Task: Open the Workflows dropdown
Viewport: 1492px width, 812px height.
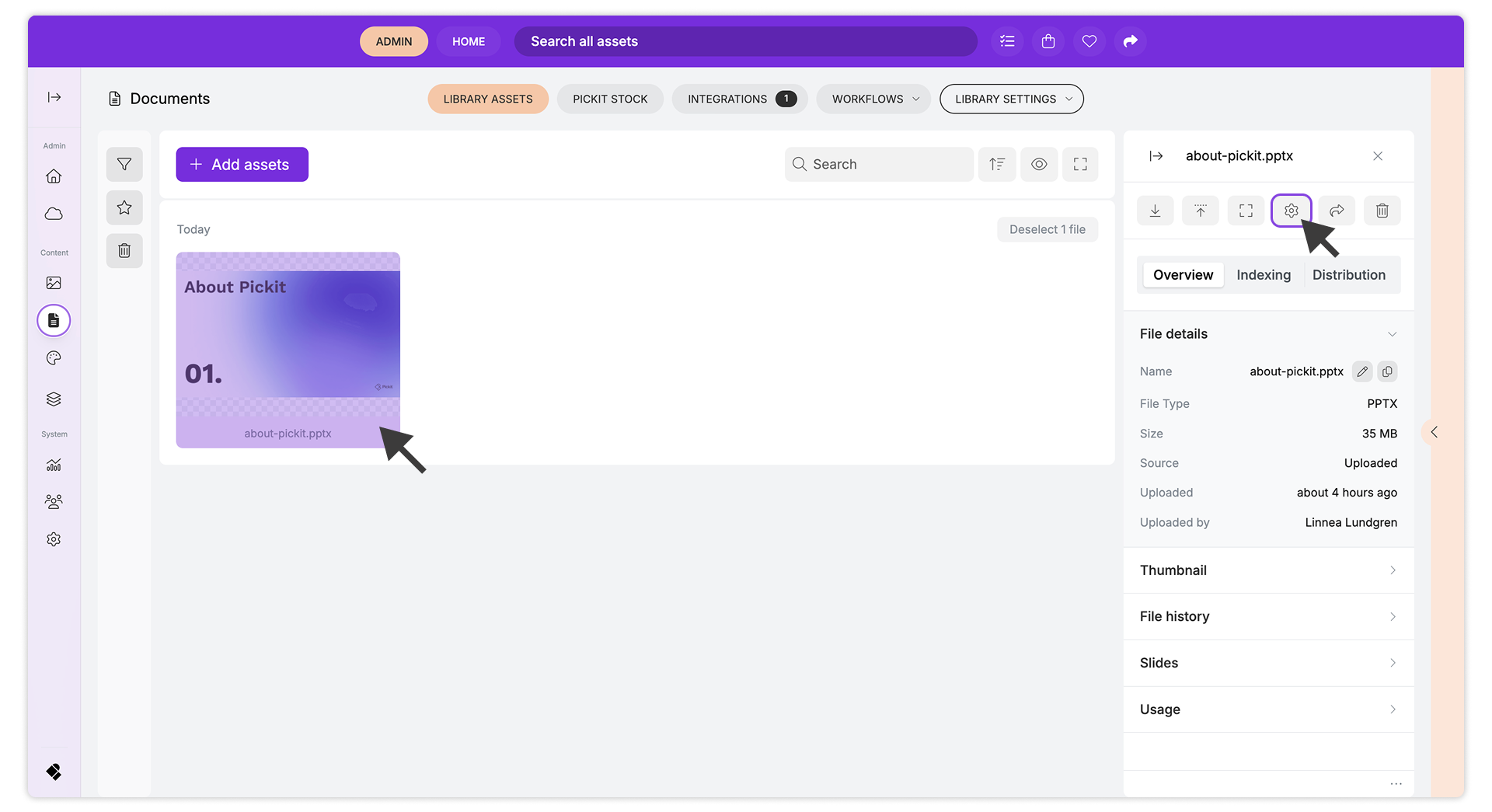Action: [x=873, y=99]
